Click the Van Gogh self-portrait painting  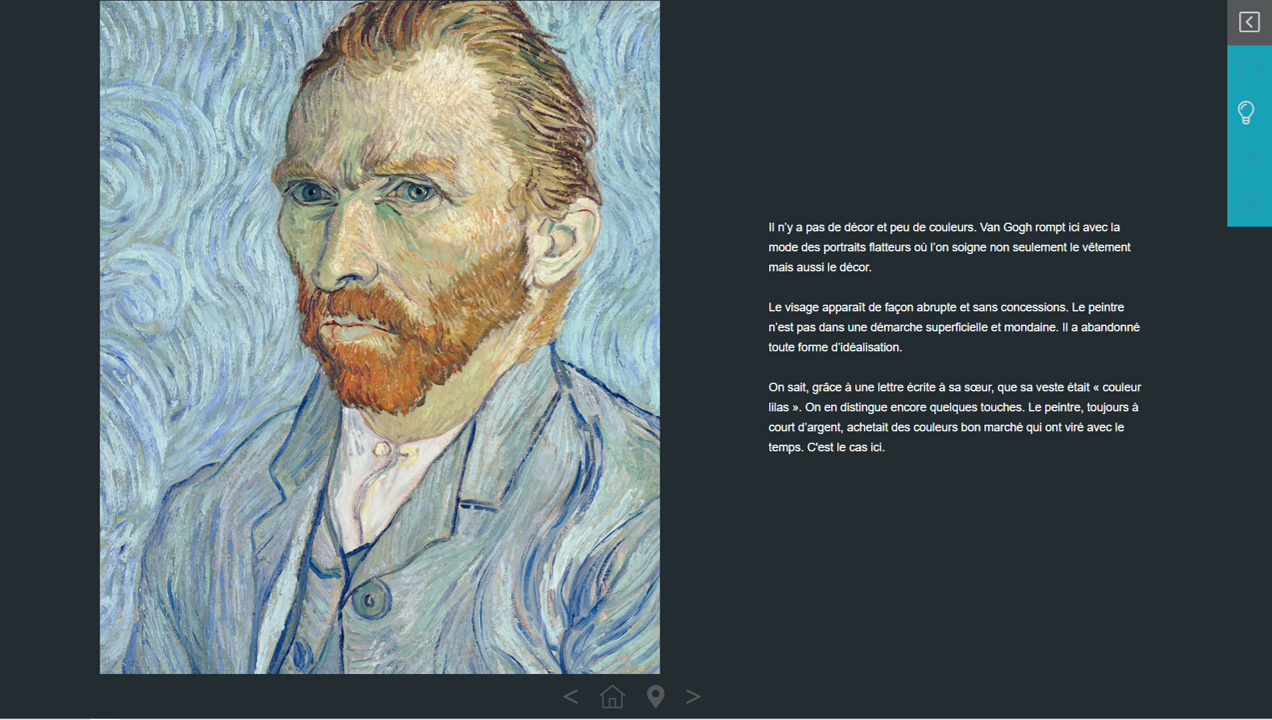click(380, 337)
